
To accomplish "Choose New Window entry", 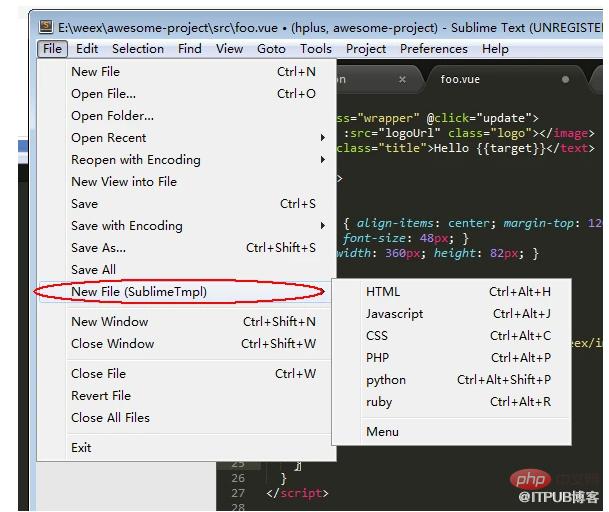I will coord(187,322).
